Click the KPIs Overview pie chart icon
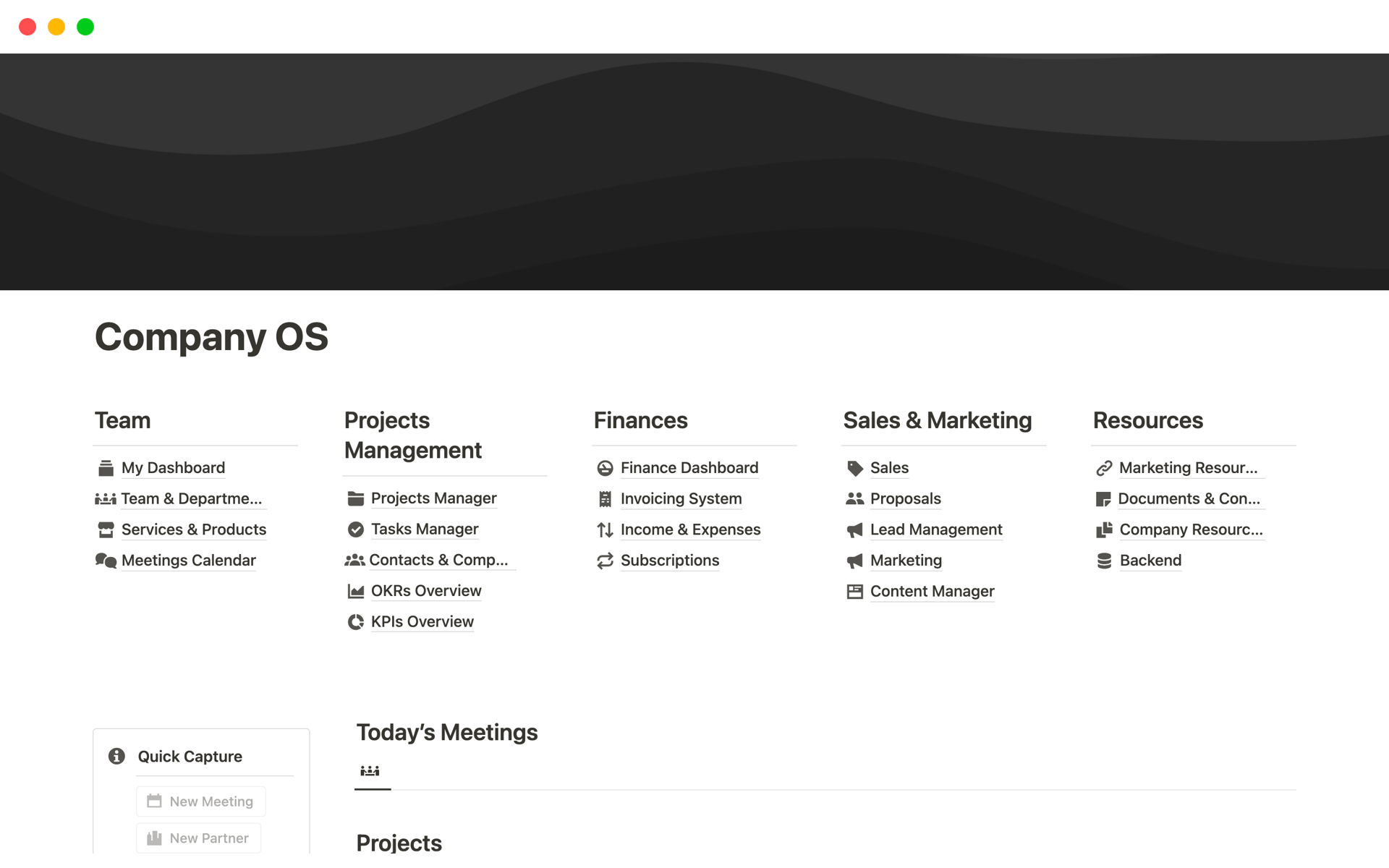The height and width of the screenshot is (868, 1389). (355, 622)
